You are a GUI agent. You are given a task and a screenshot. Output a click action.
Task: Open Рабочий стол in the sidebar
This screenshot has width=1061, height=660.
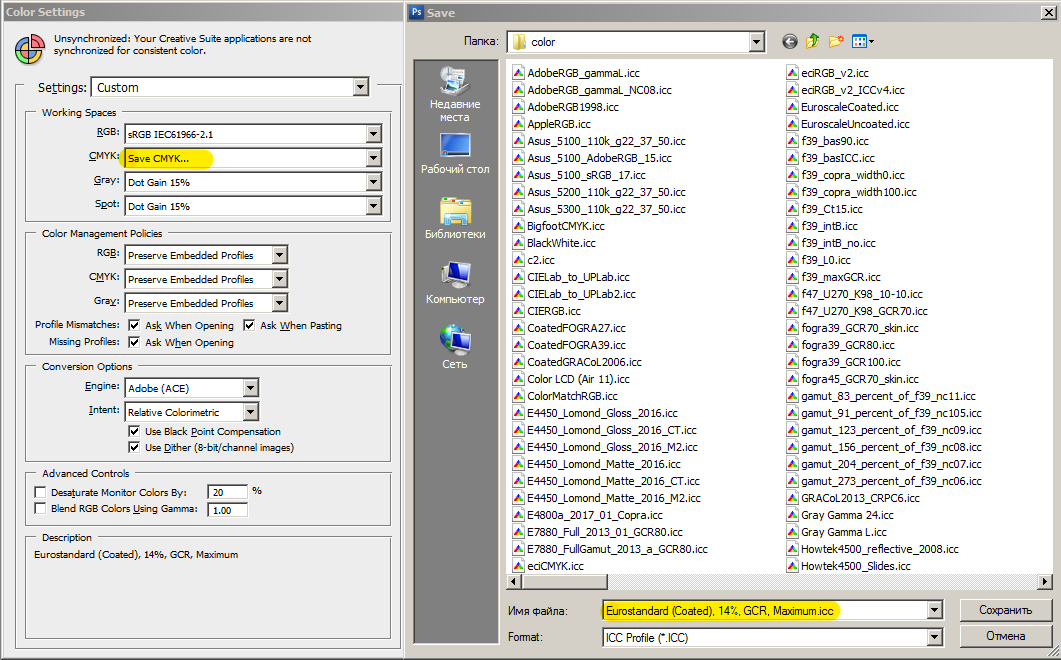click(x=455, y=154)
